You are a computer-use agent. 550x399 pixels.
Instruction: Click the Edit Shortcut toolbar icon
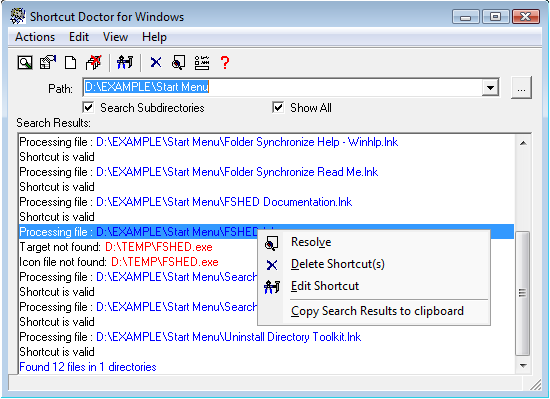point(125,62)
